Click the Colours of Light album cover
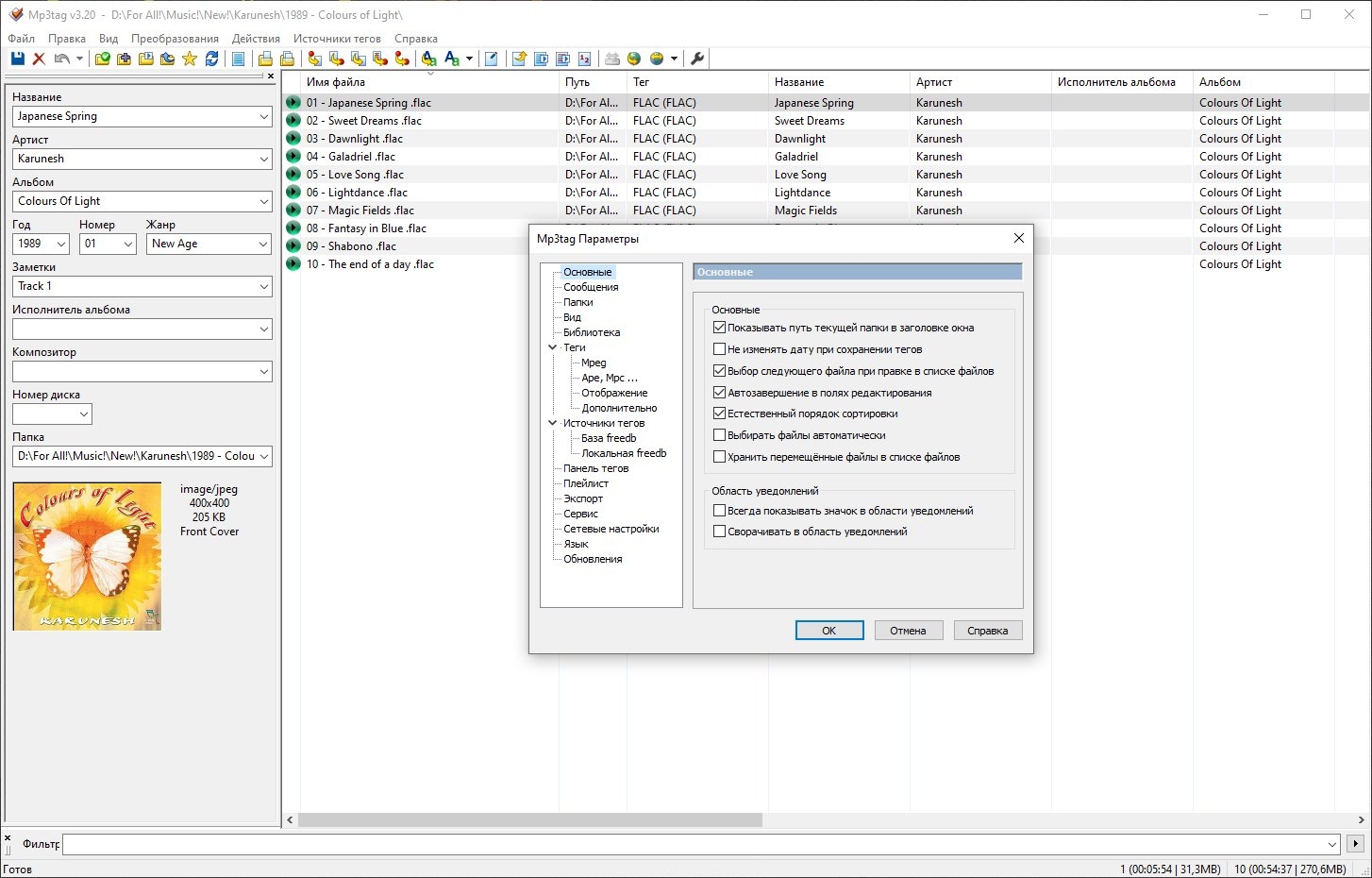Viewport: 1372px width, 878px height. point(87,556)
